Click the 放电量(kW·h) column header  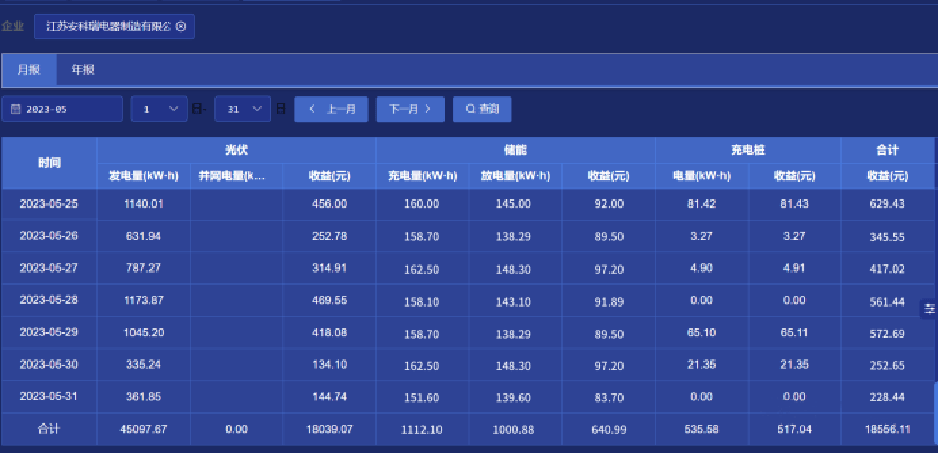point(515,177)
